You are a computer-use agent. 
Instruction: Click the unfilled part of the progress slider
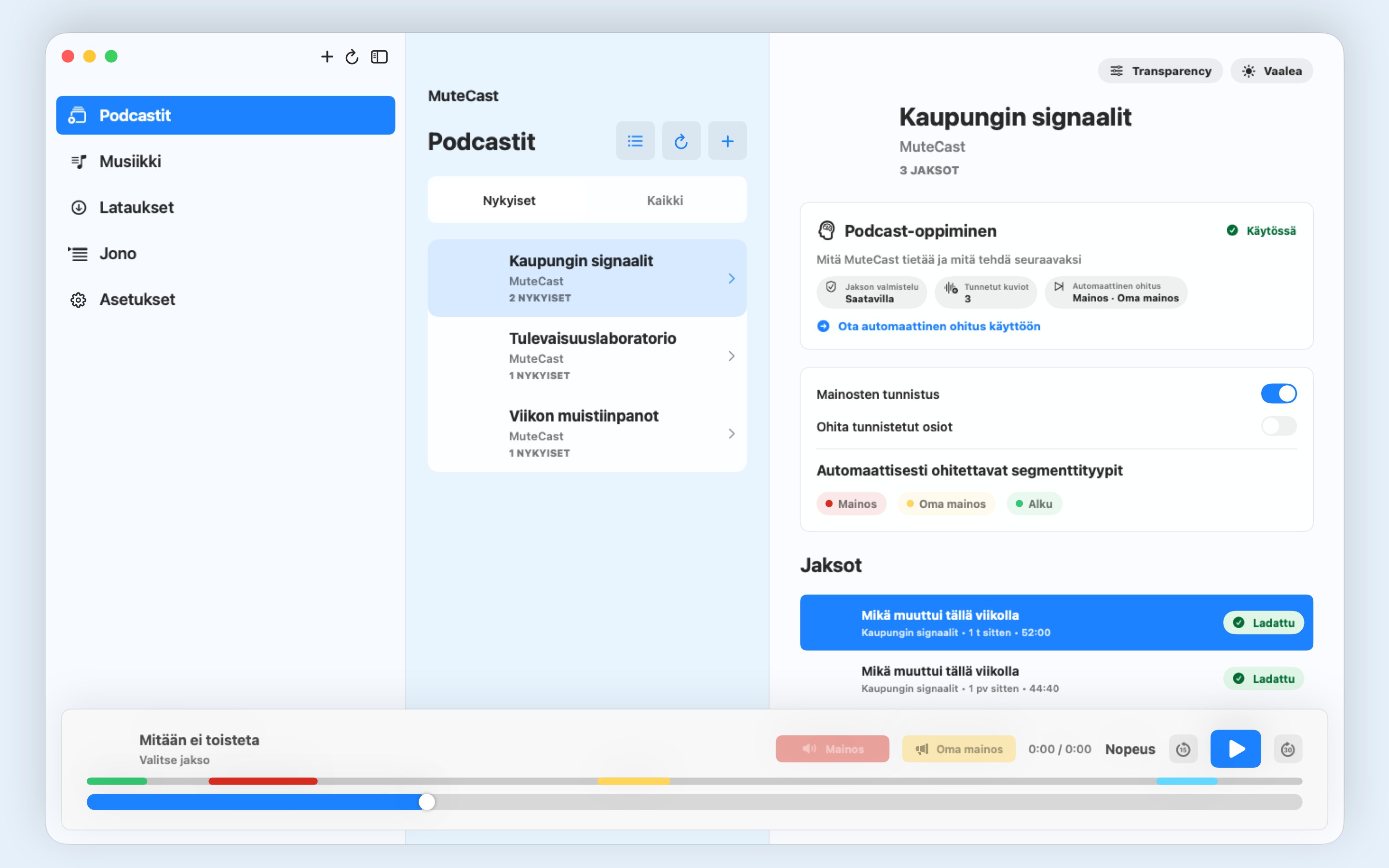(869, 802)
